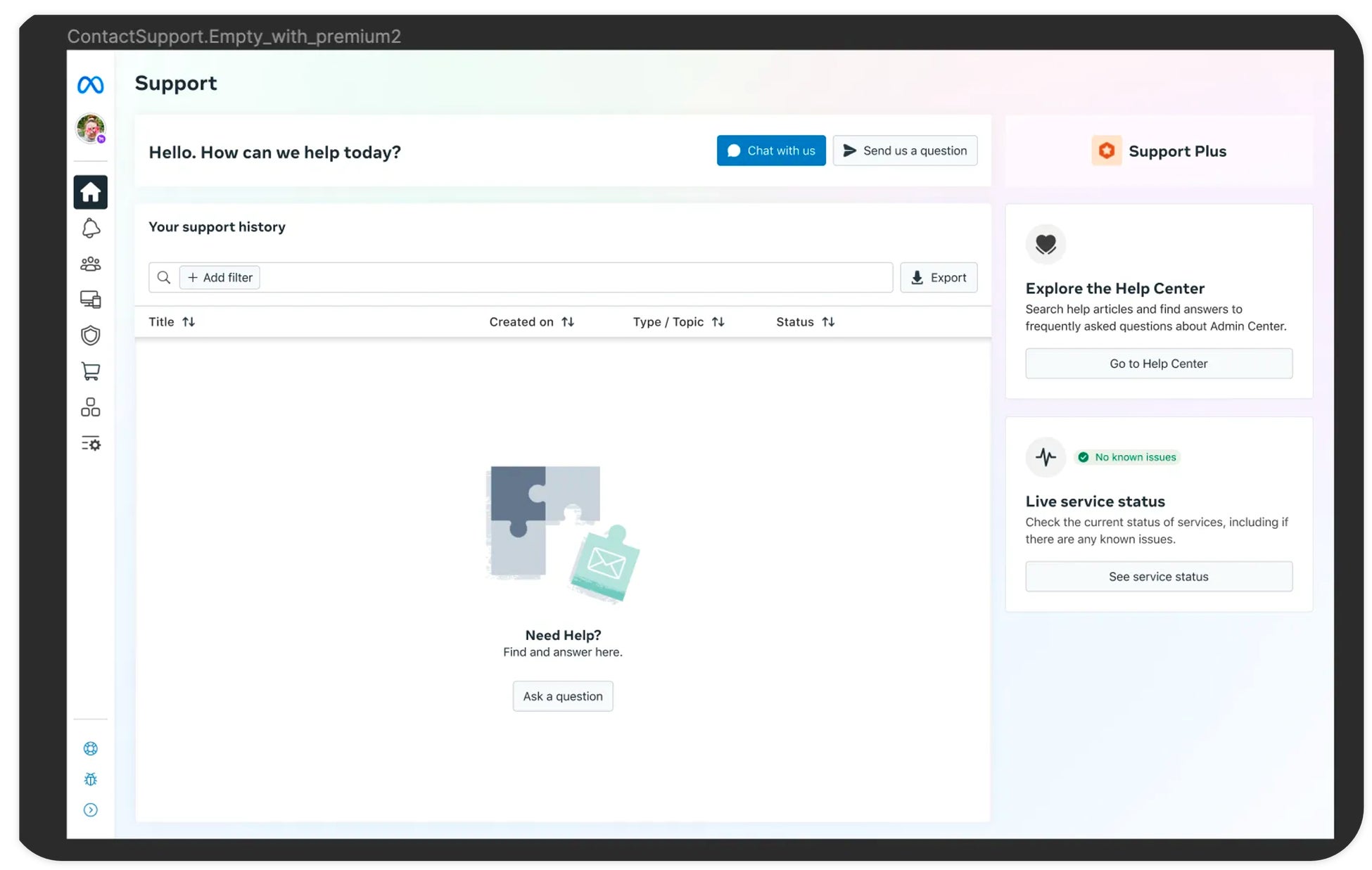1372x870 pixels.
Task: Open the user profile avatar
Action: (x=90, y=129)
